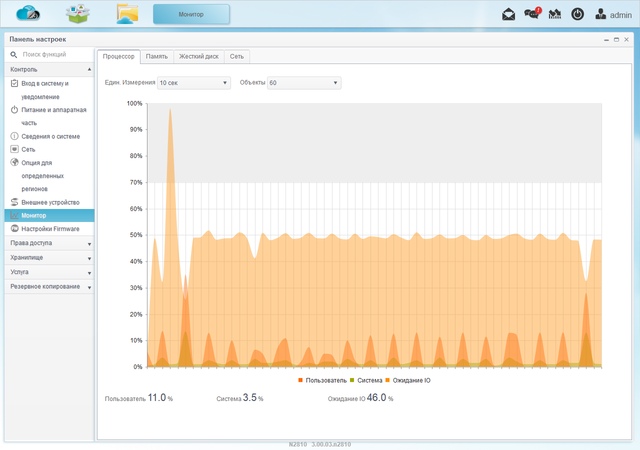Click the cloud control panel icon
Screen dimensions: 640x450
[28, 13]
